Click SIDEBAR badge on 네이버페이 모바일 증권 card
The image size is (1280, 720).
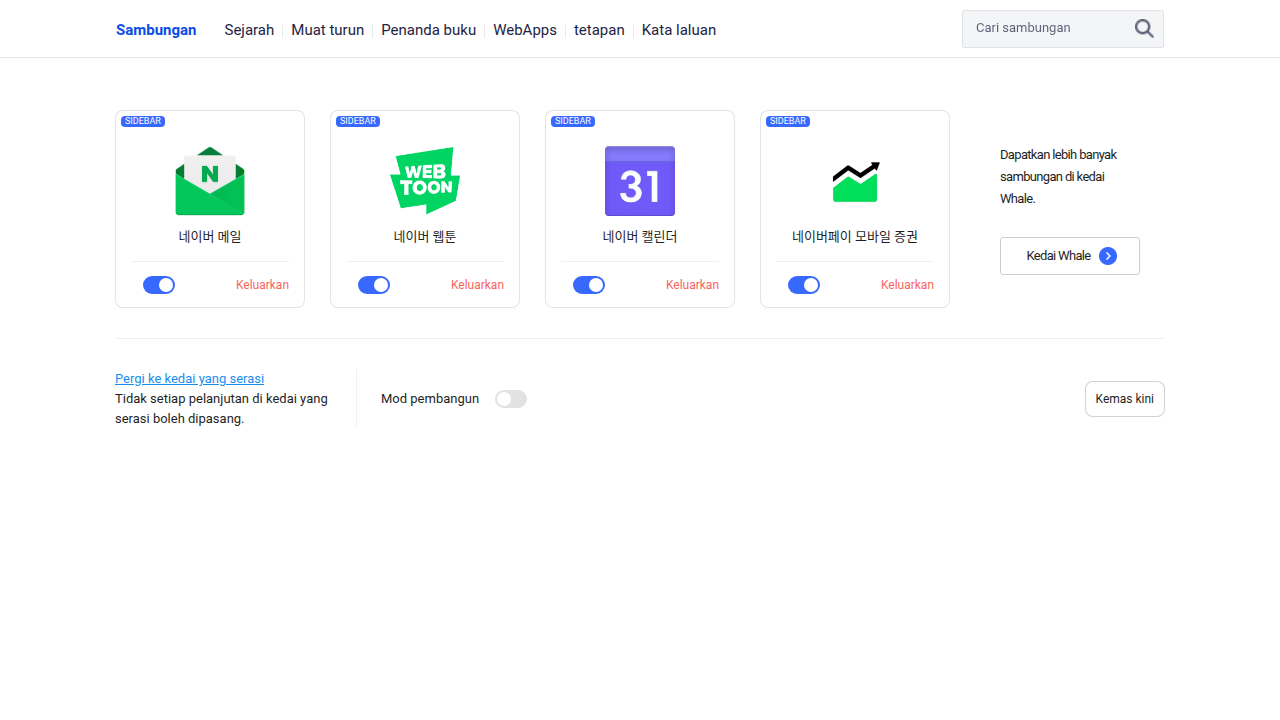click(x=788, y=121)
